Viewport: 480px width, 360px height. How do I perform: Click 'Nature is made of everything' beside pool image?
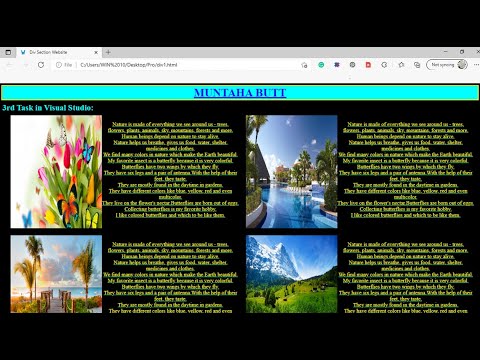click(x=405, y=124)
